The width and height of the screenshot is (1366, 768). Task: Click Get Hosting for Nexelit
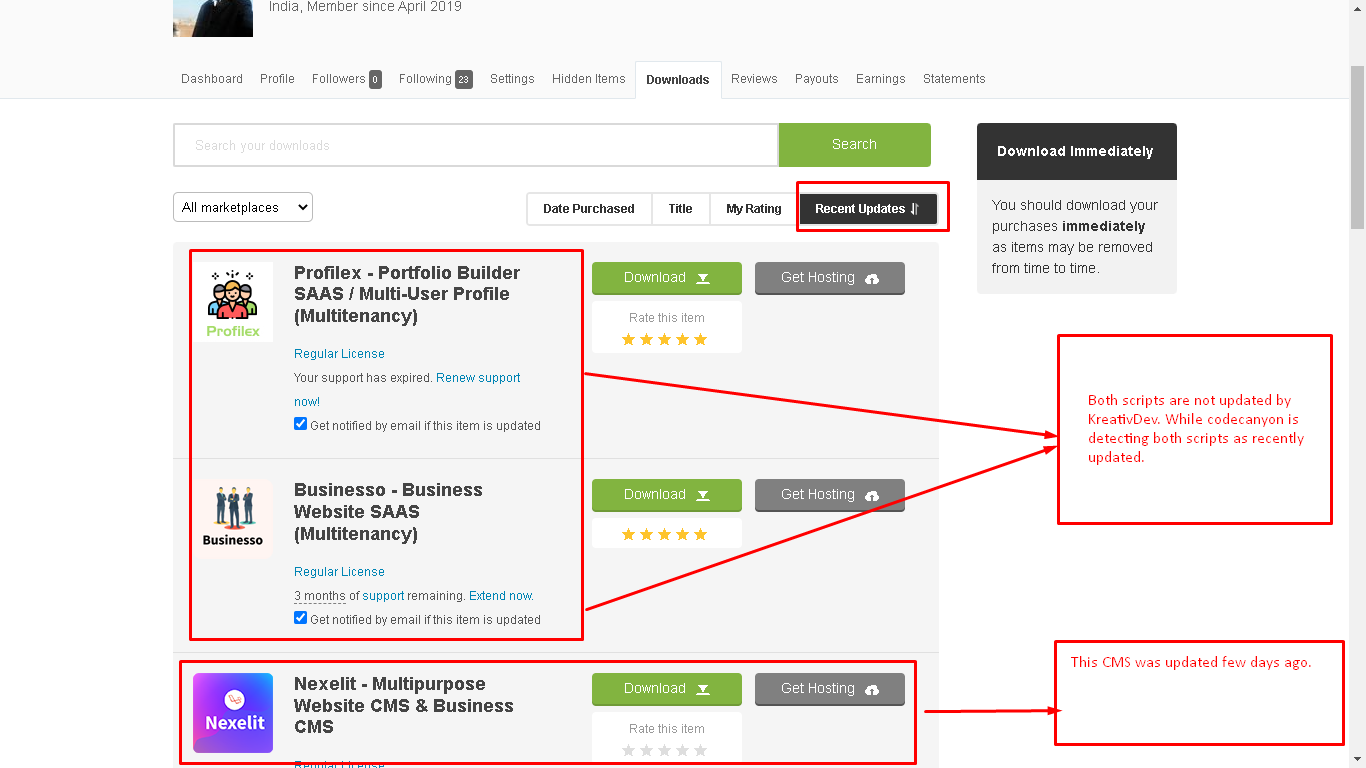[x=830, y=689]
